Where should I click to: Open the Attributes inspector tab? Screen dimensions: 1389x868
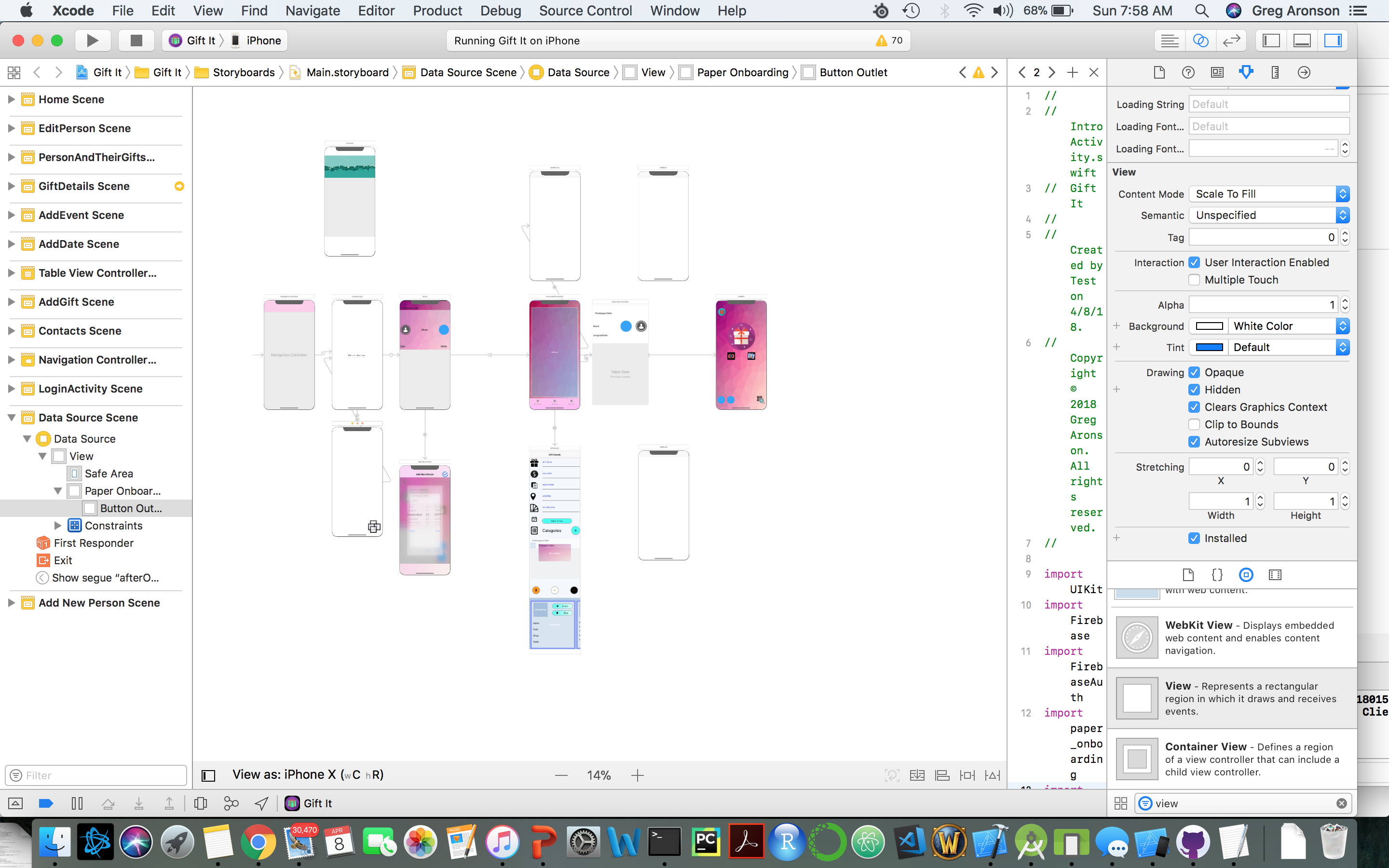click(x=1245, y=72)
